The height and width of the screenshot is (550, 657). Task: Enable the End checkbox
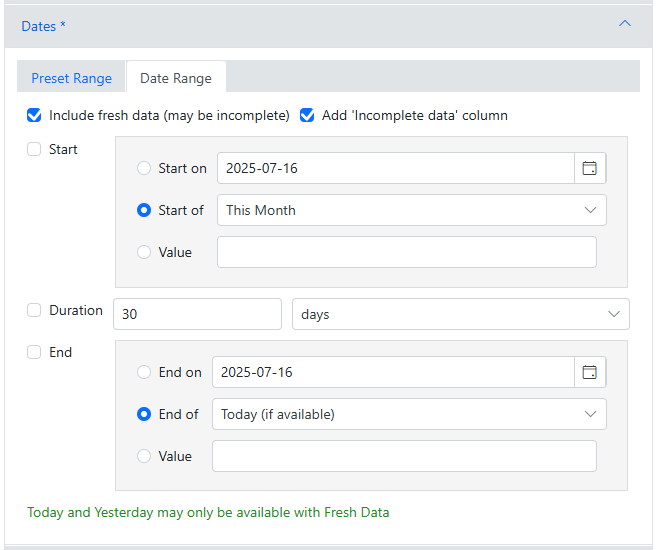click(x=34, y=352)
